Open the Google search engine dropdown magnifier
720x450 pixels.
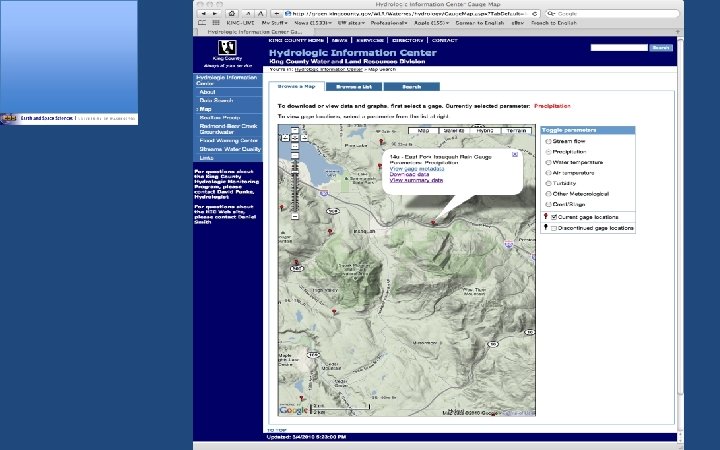tap(551, 14)
